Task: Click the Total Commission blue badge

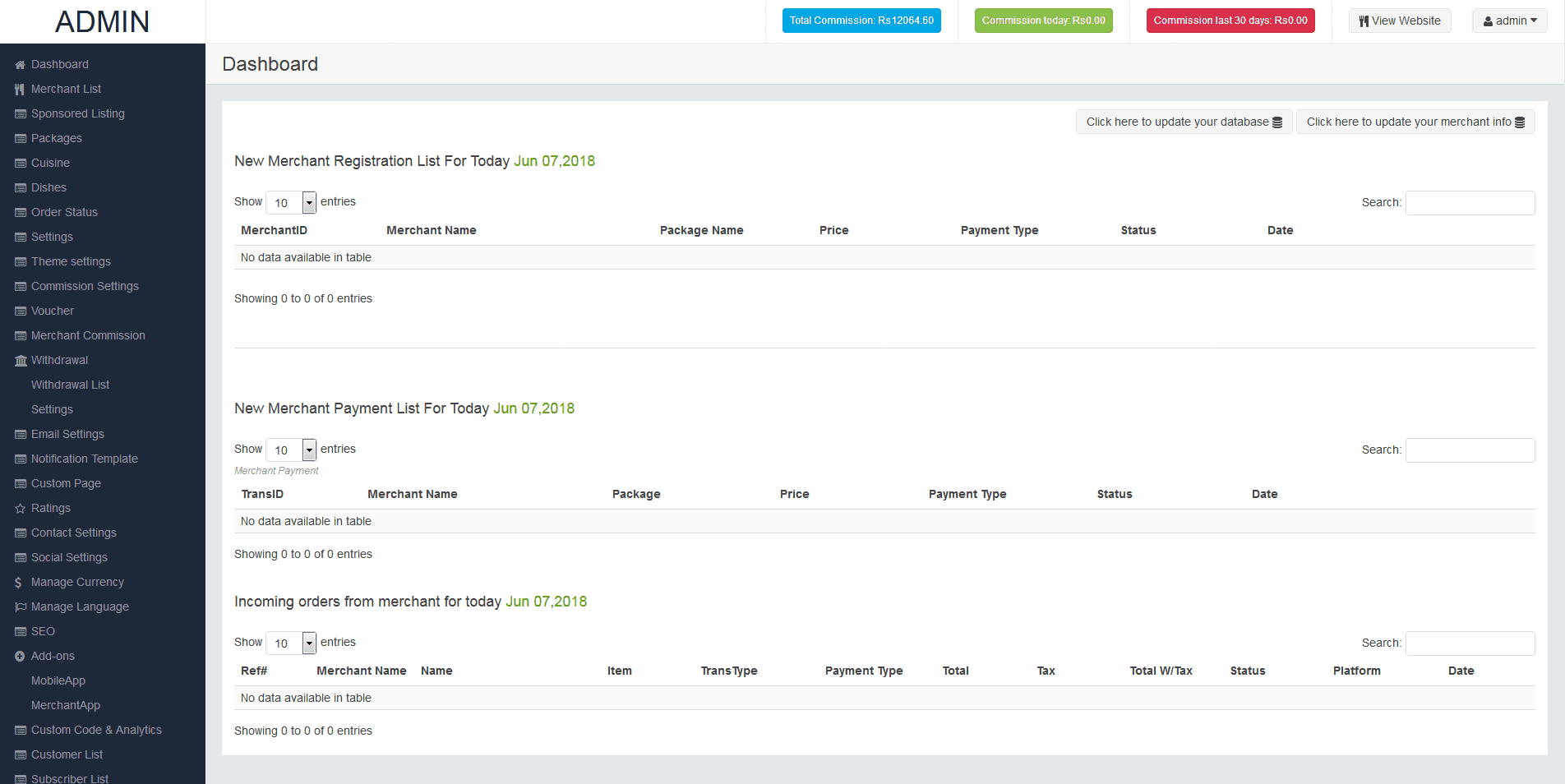Action: [x=861, y=21]
